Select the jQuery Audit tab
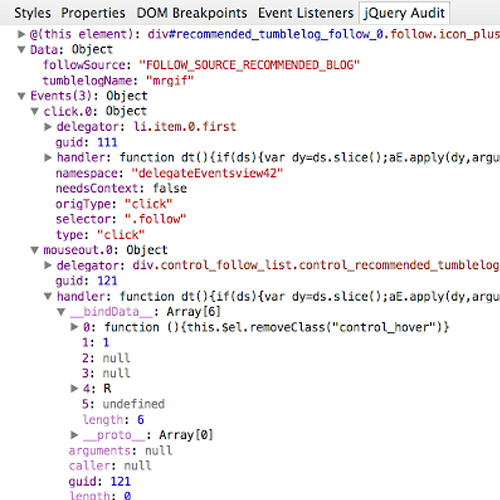The height and width of the screenshot is (500, 500). 404,13
